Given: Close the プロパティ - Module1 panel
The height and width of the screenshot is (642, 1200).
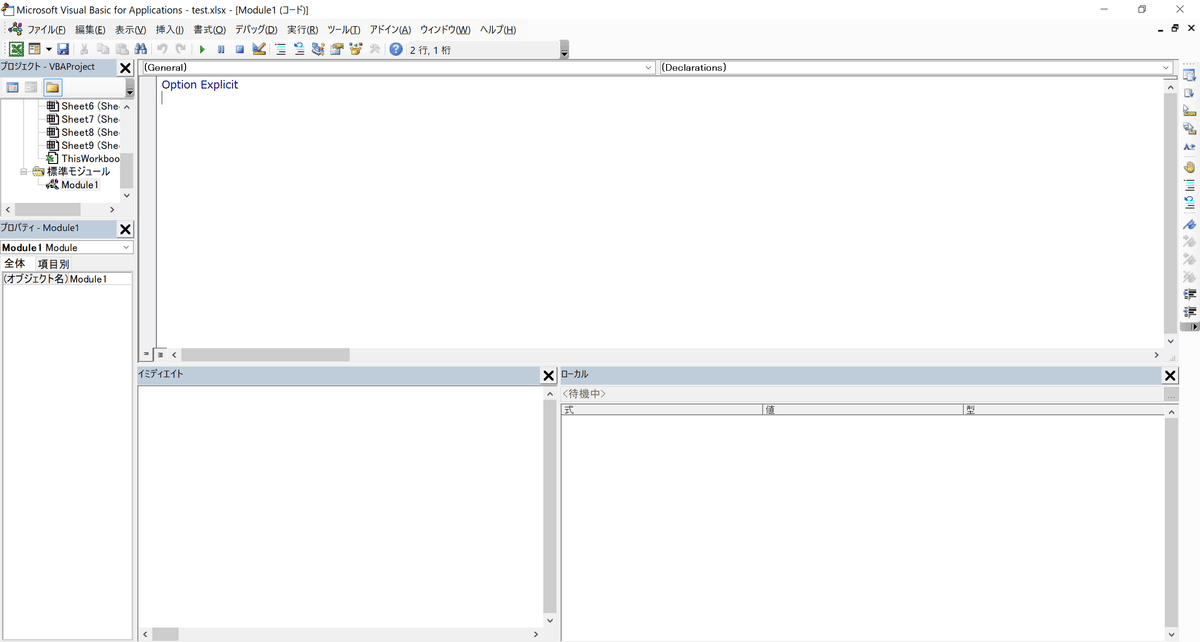Looking at the screenshot, I should click(125, 229).
